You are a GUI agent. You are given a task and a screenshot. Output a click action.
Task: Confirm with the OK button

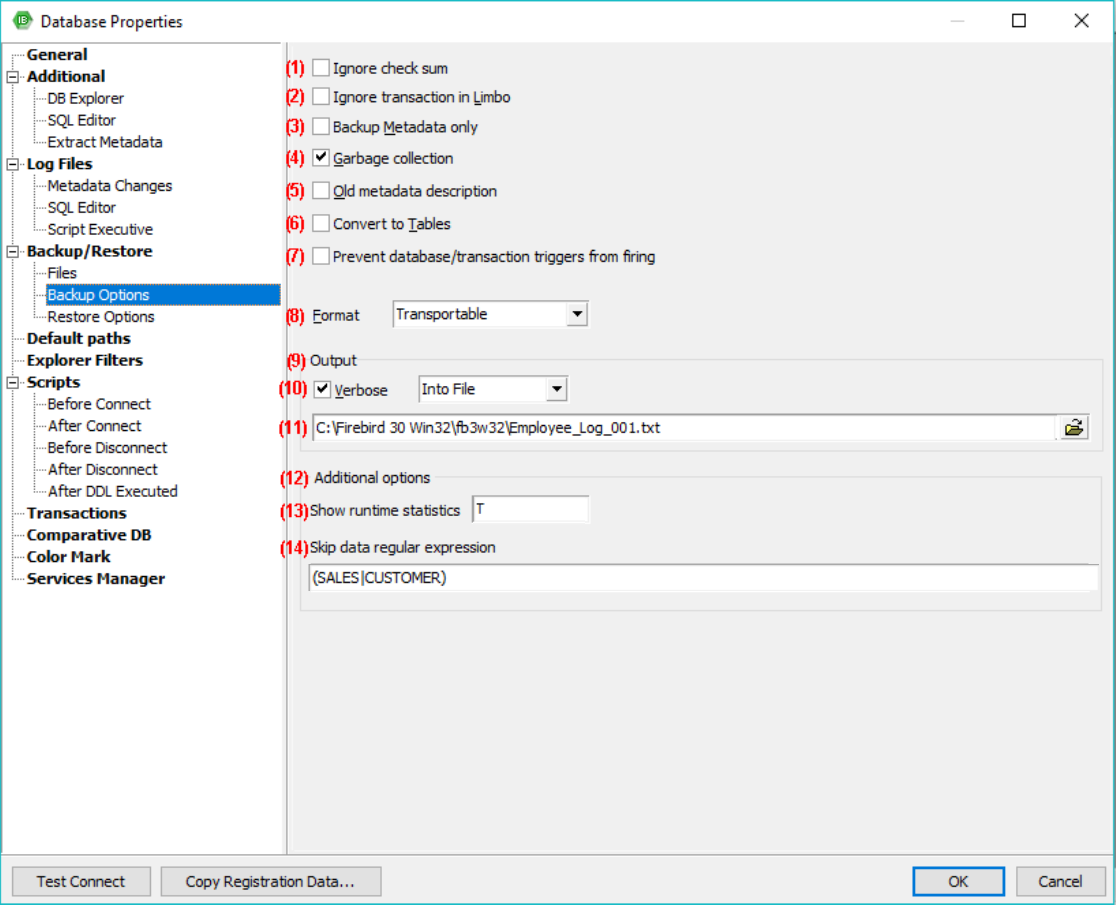958,882
